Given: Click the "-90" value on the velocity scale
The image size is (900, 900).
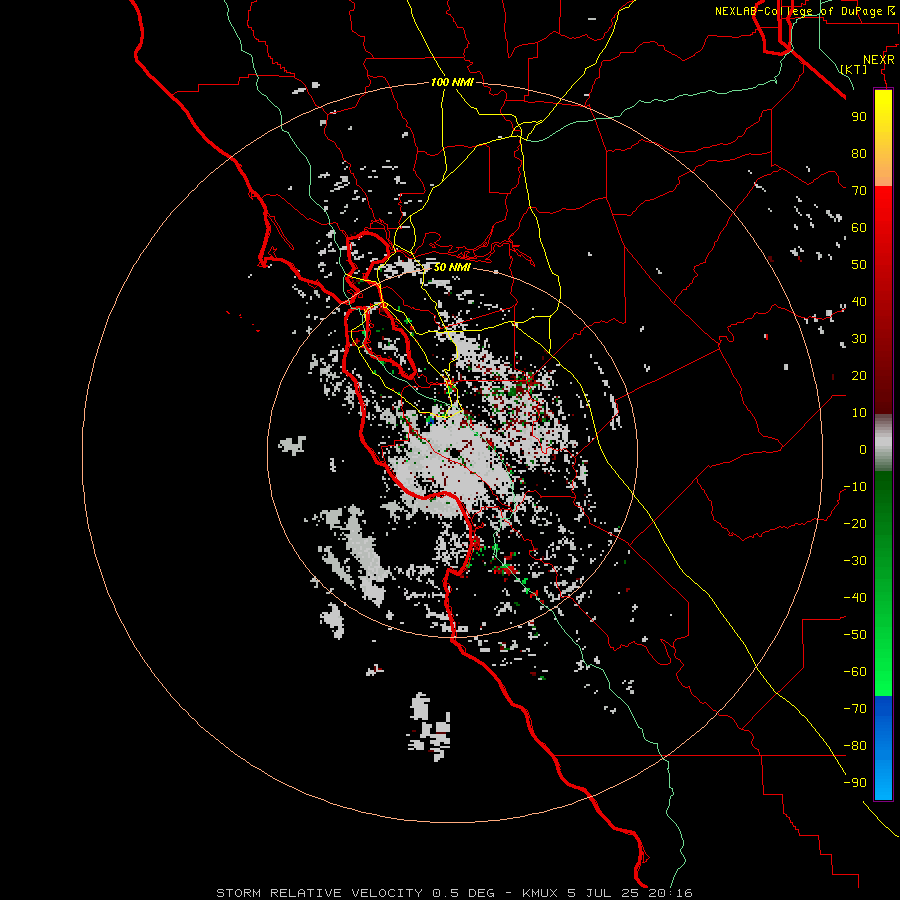Looking at the screenshot, I should point(855,783).
